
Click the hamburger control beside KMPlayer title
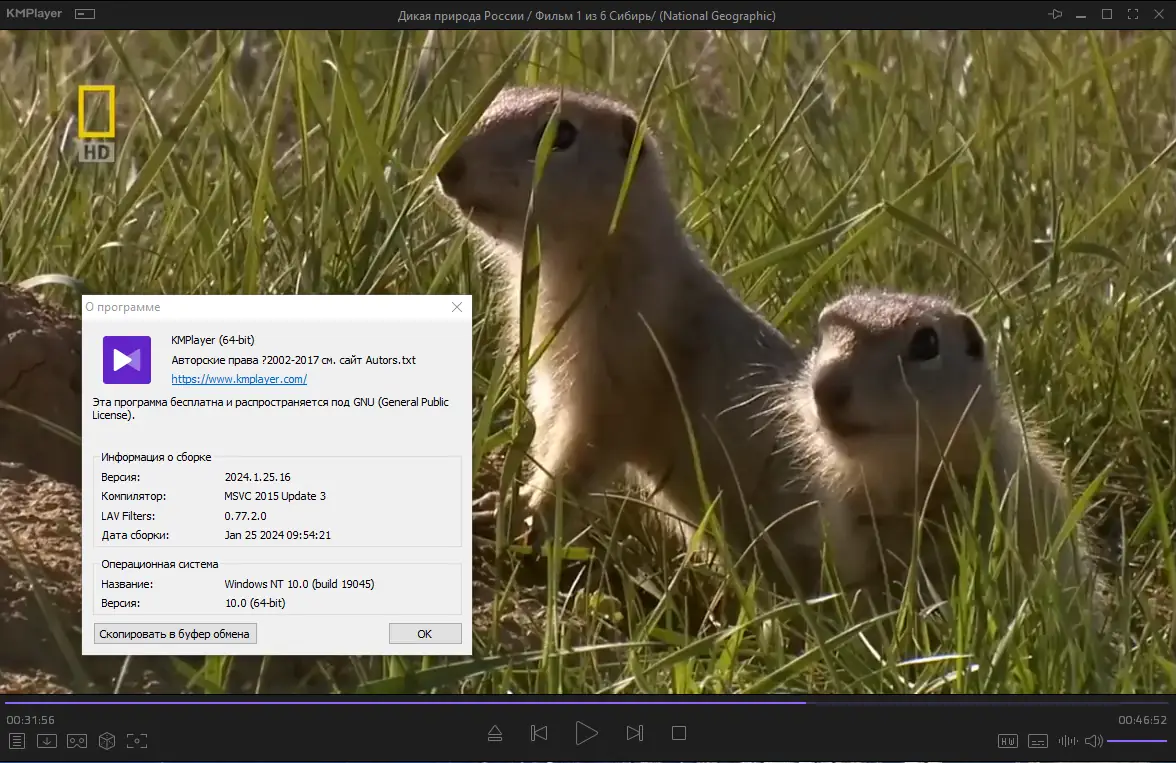coord(85,14)
